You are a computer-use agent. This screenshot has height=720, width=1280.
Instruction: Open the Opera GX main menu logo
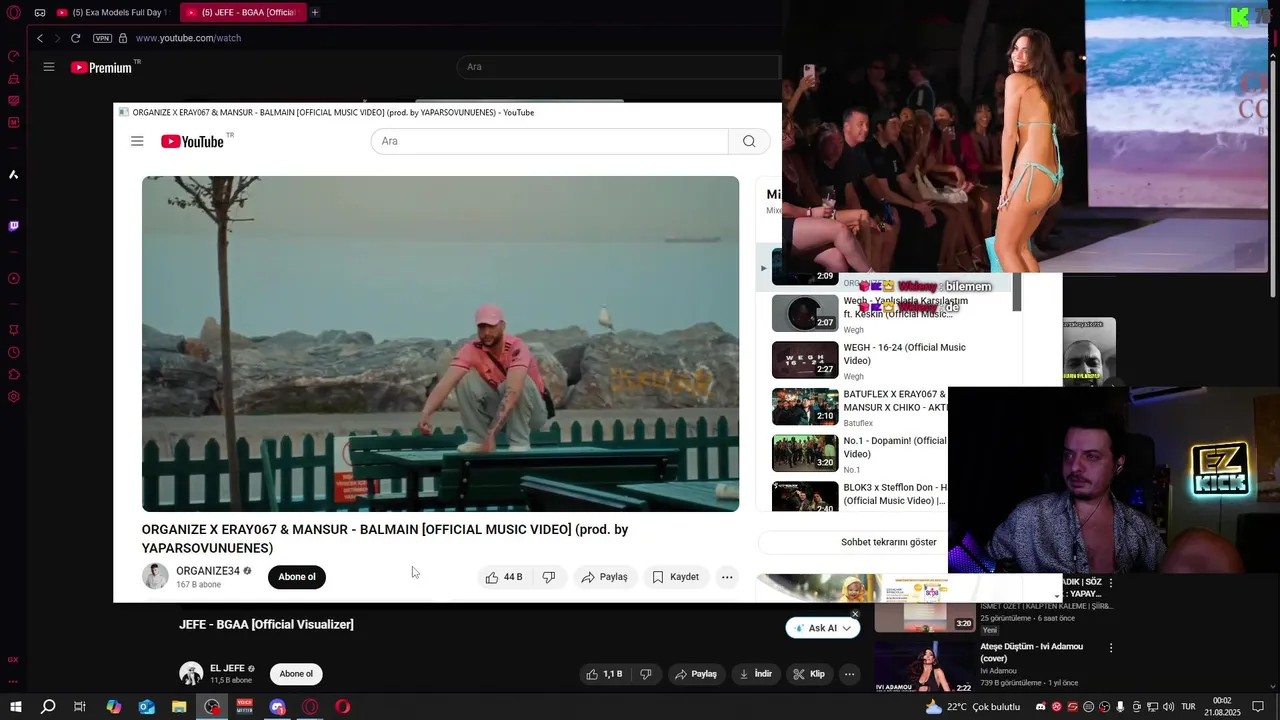[x=13, y=13]
